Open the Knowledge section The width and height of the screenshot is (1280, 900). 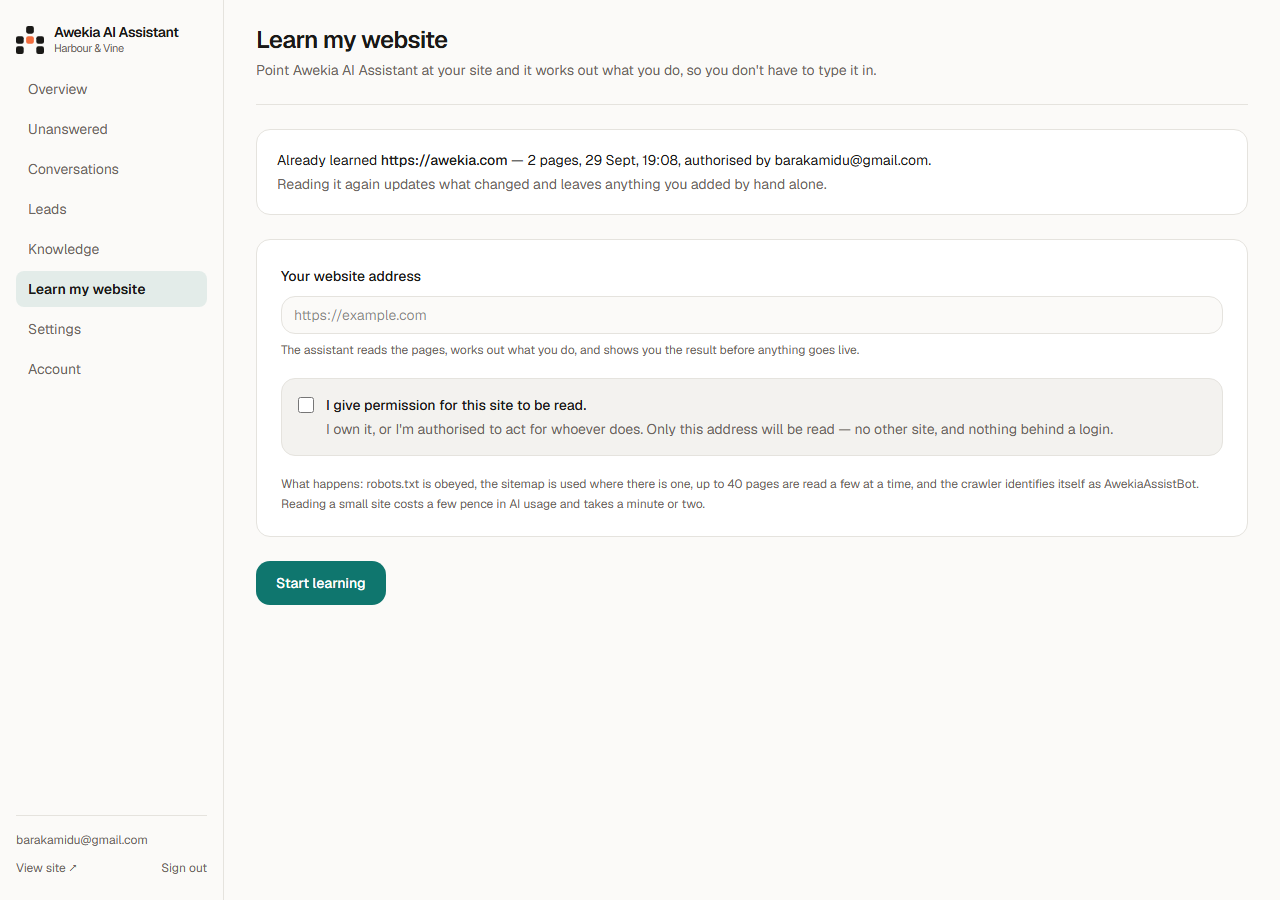pyautogui.click(x=111, y=249)
